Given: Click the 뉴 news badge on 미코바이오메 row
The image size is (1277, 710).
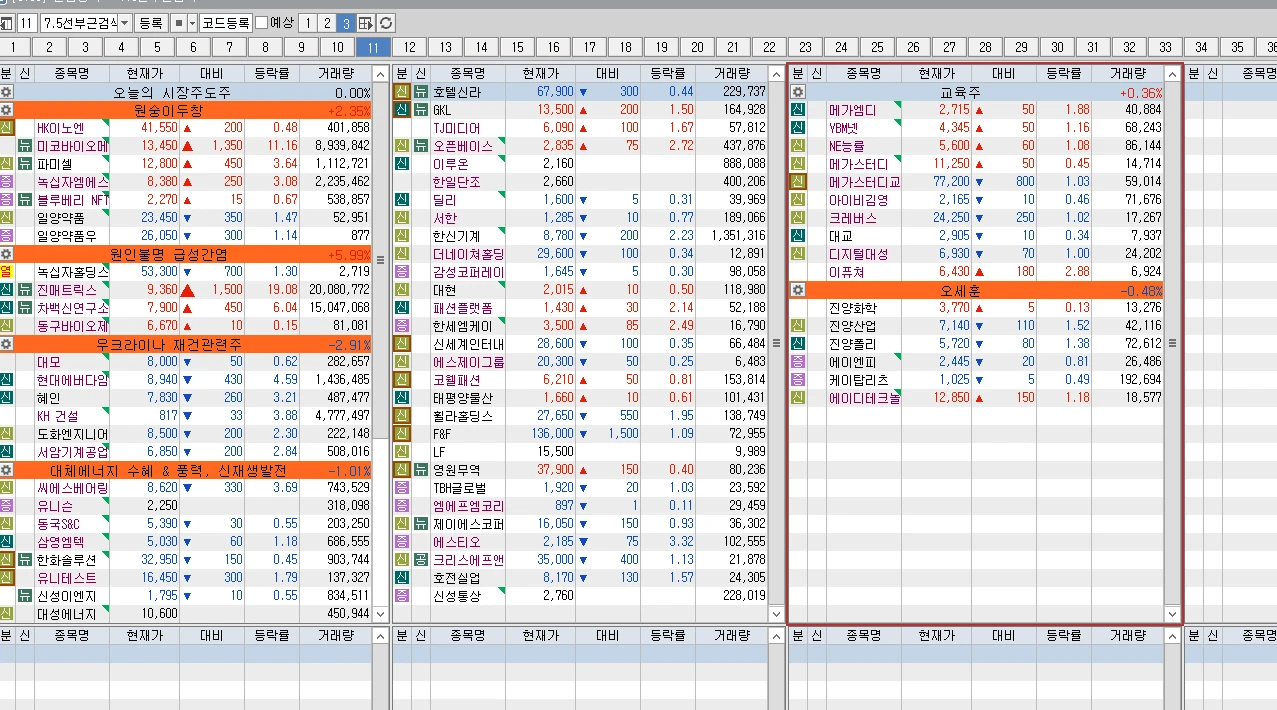Looking at the screenshot, I should tap(25, 146).
